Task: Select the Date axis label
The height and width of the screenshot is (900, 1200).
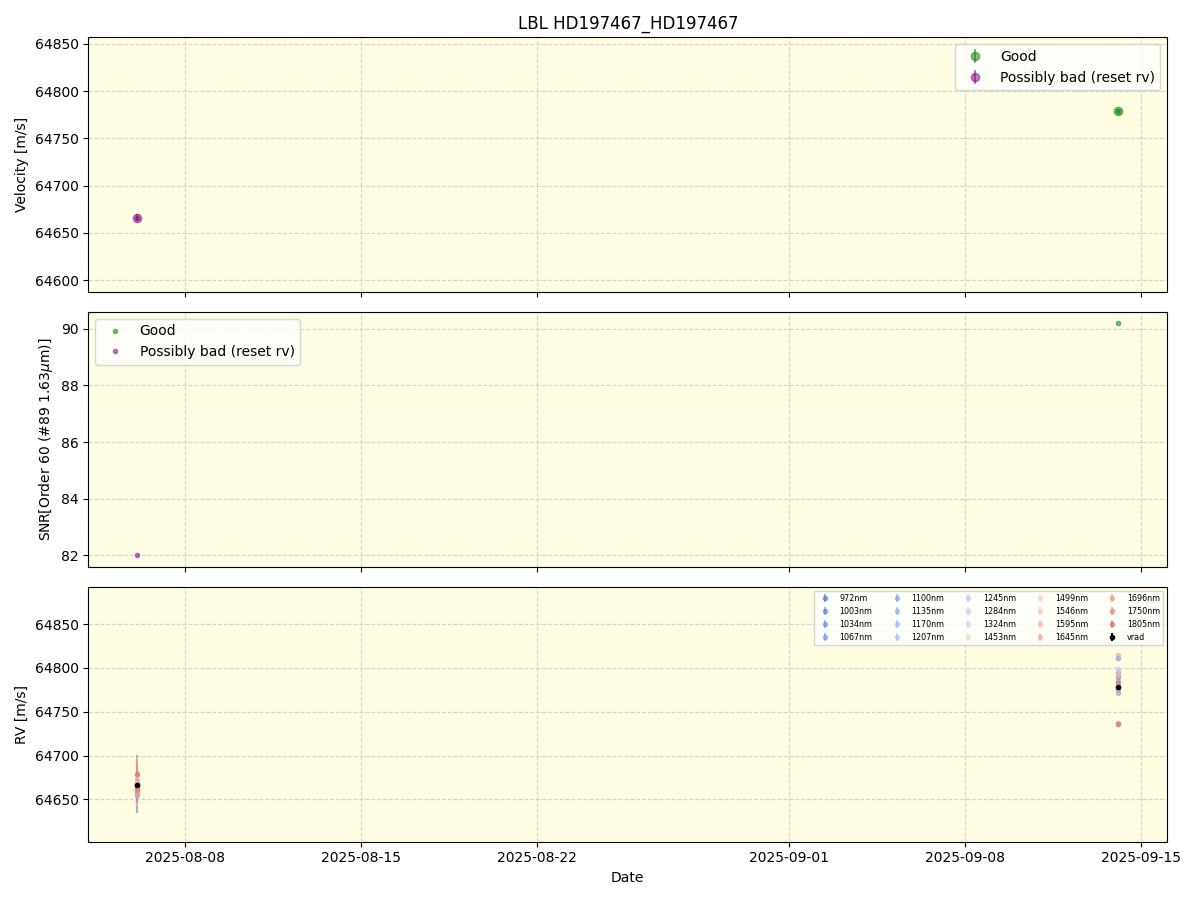Action: click(x=626, y=877)
